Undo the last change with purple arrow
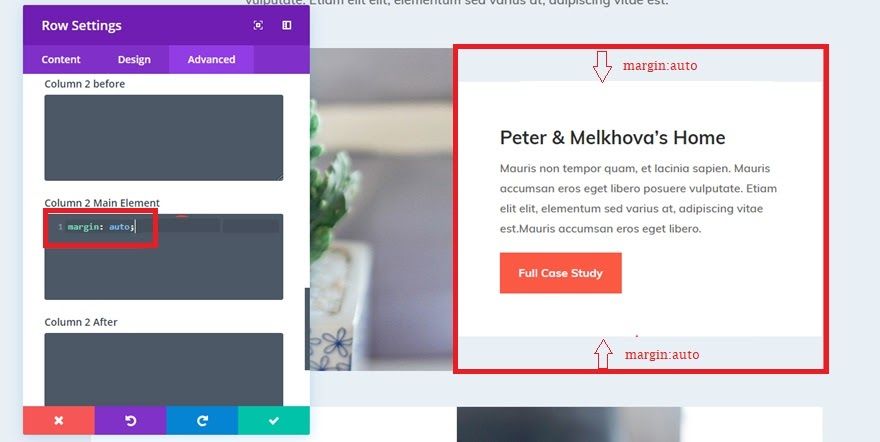Screen dimensions: 880x442 tap(130, 420)
